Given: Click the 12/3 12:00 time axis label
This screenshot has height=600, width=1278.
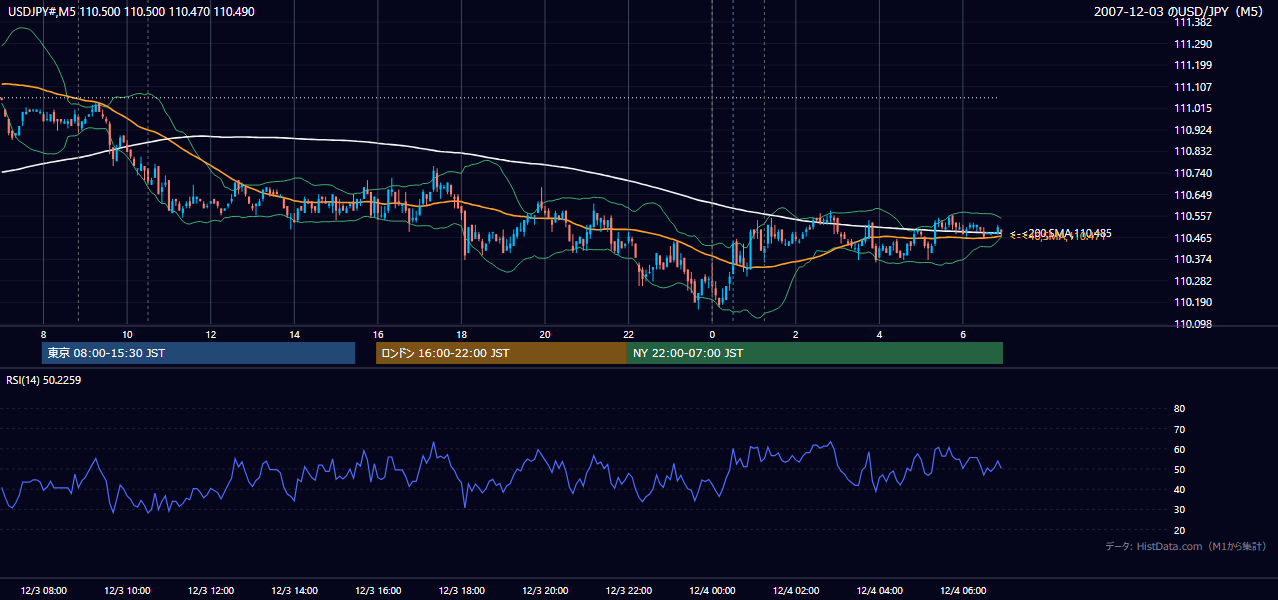Looking at the screenshot, I should [210, 590].
